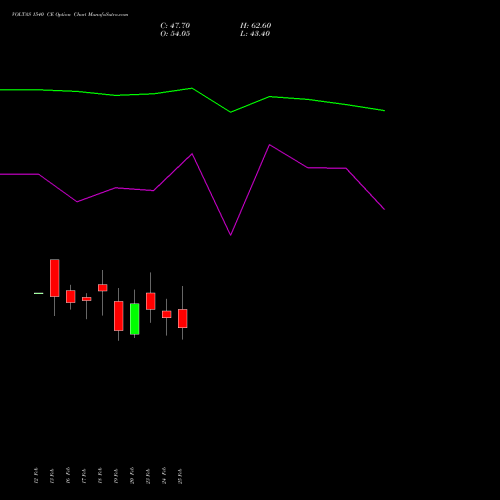Click the 12 Feb date label
The image size is (500, 500).
(x=36, y=476)
